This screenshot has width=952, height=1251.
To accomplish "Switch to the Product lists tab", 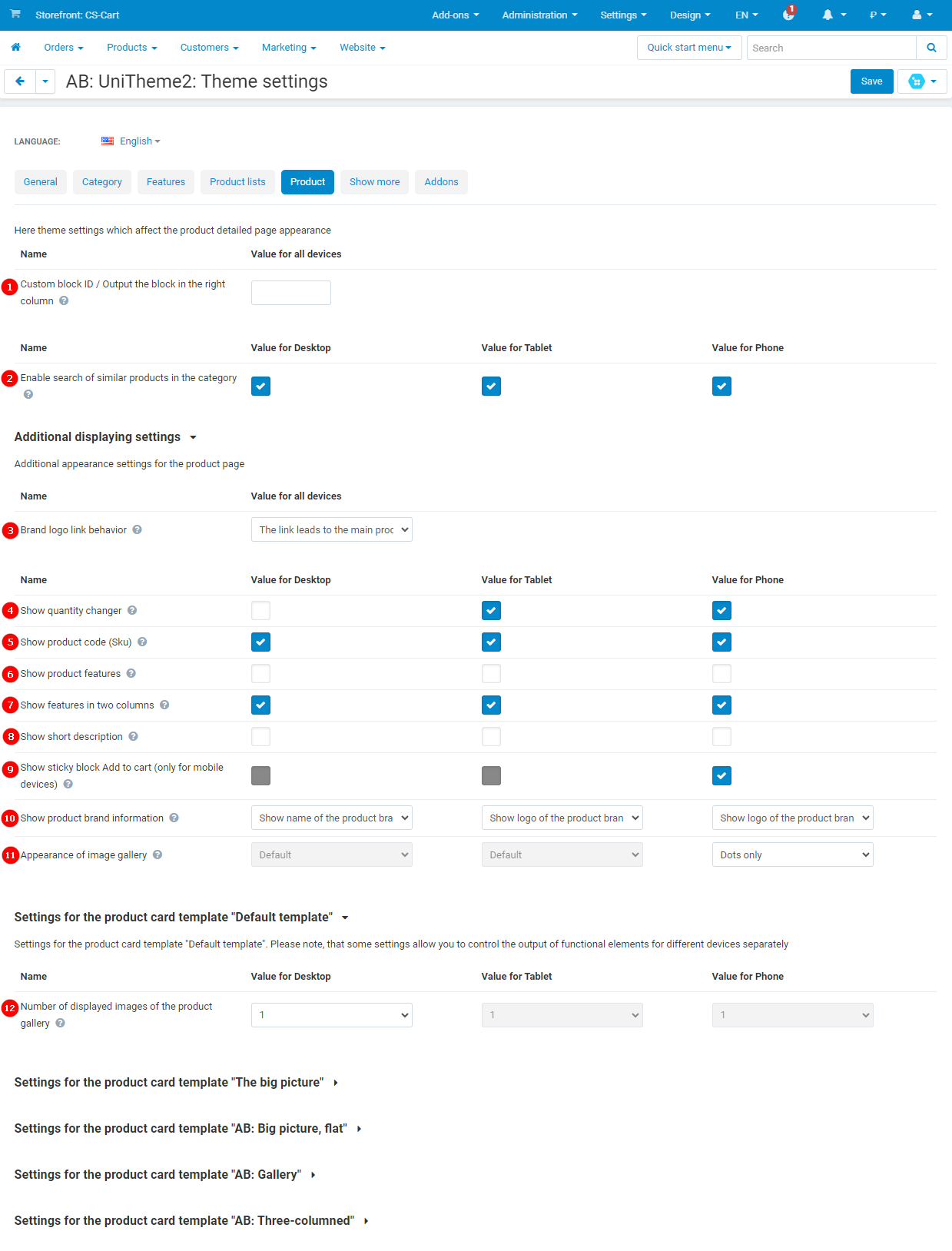I will [x=237, y=182].
